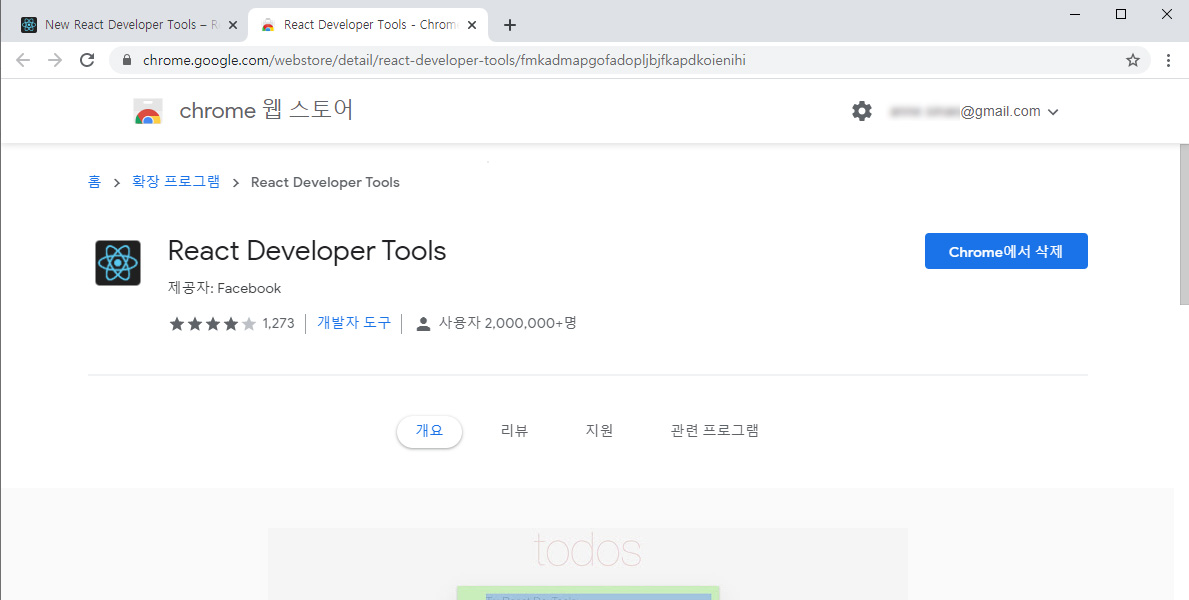Click the 제공자: Facebook text
The height and width of the screenshot is (600, 1189).
[224, 288]
